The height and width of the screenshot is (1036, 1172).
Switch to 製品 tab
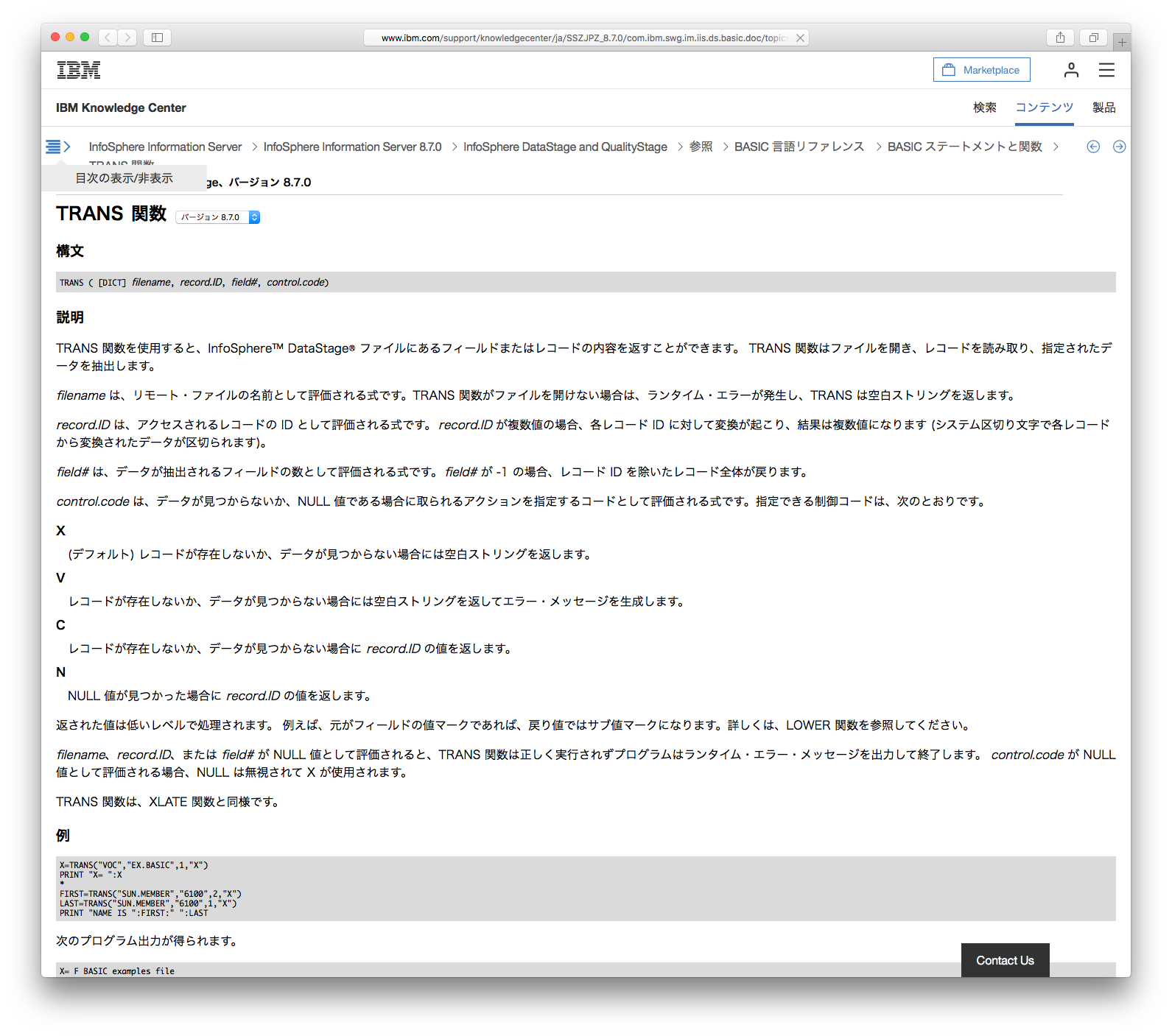[x=1103, y=108]
